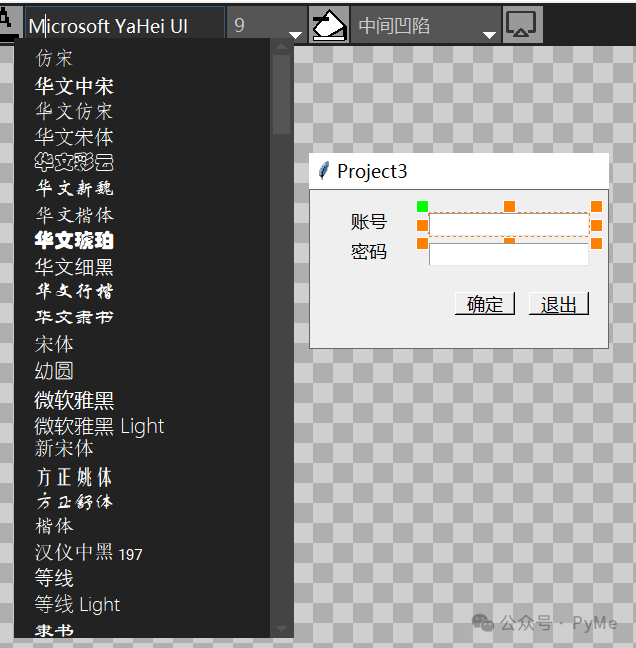This screenshot has width=636, height=648.
Task: Click the top-middle orange resize handle
Action: (510, 206)
